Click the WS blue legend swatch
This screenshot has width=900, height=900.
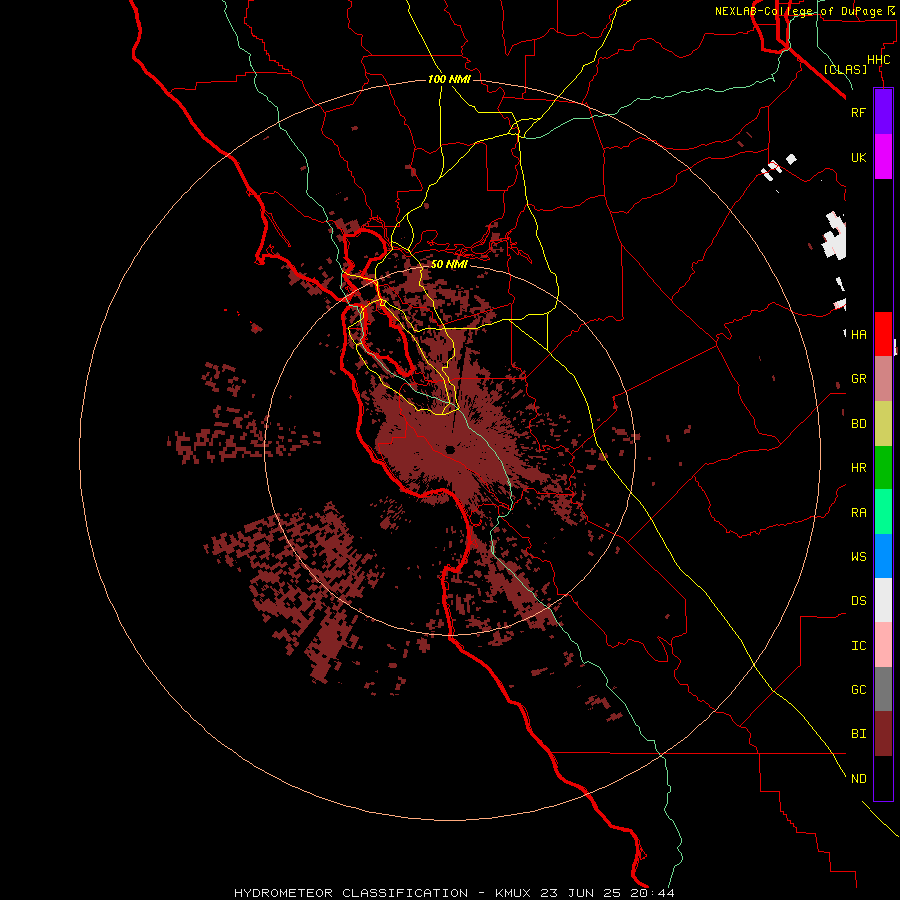(x=883, y=556)
